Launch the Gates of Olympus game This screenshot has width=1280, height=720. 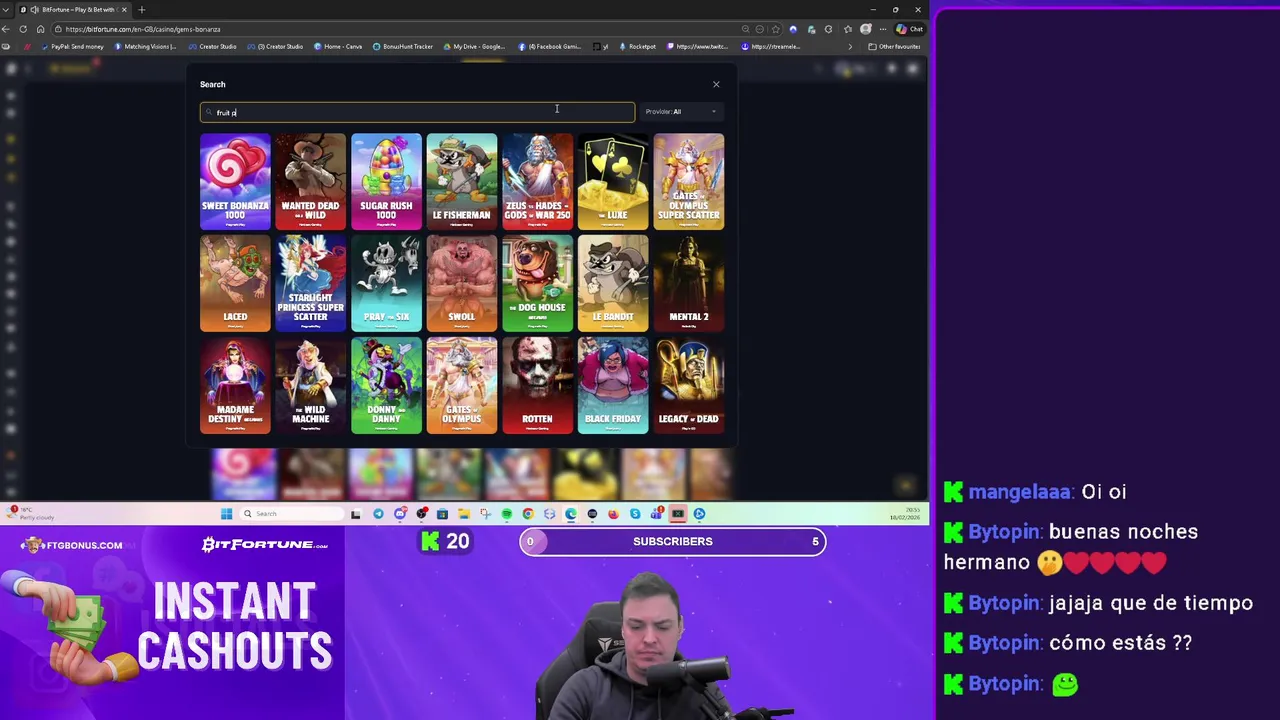pyautogui.click(x=461, y=386)
